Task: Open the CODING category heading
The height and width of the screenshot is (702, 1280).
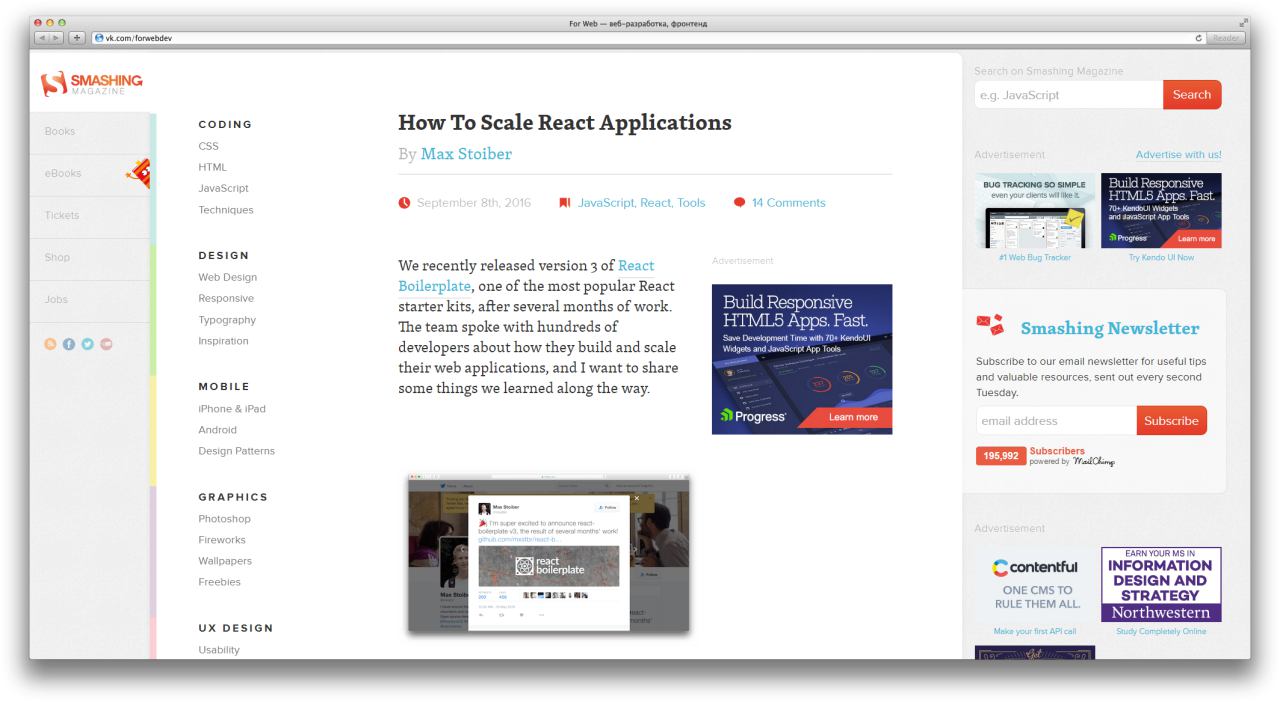Action: click(225, 125)
